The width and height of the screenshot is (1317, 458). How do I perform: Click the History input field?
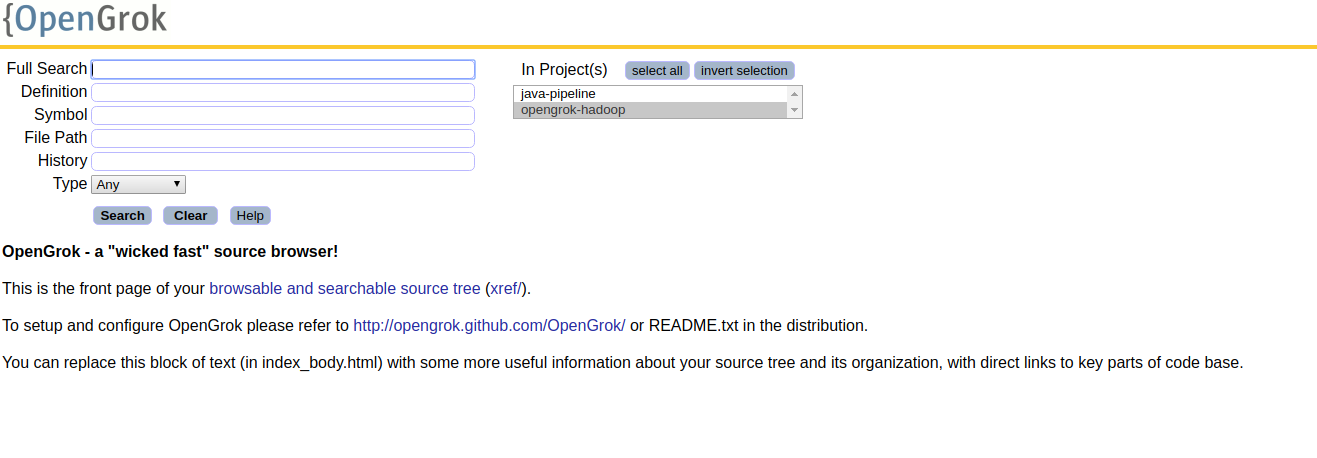point(283,161)
